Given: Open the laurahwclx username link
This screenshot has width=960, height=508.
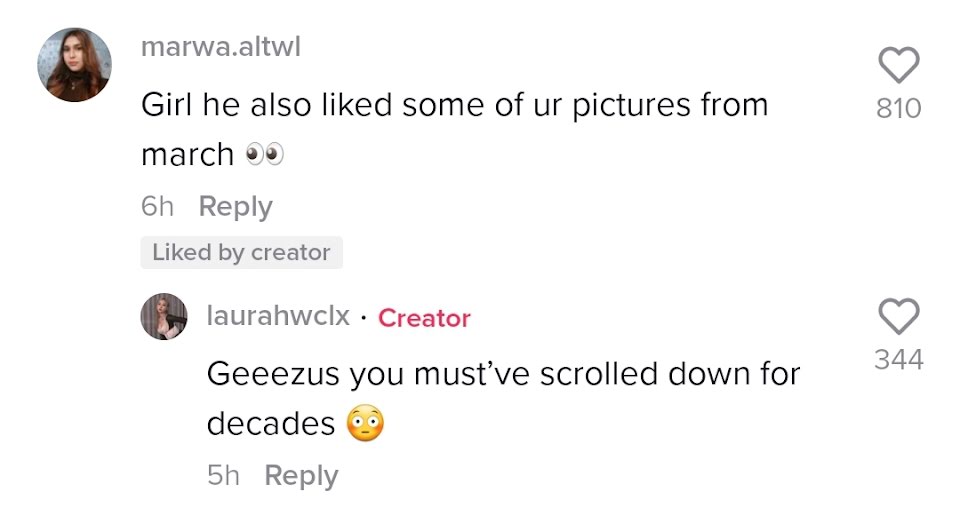Looking at the screenshot, I should pos(278,317).
